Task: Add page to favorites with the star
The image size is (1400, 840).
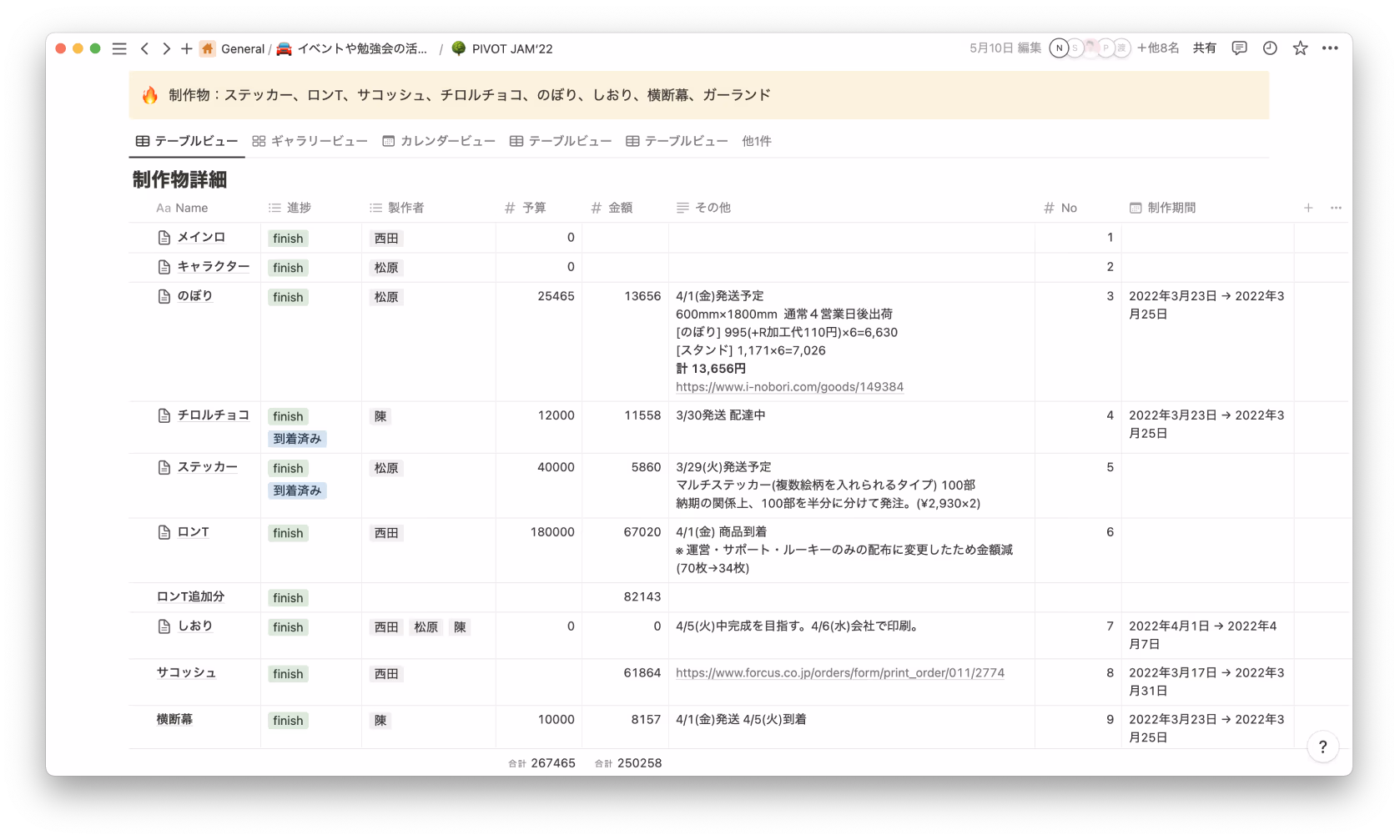Action: pyautogui.click(x=1300, y=48)
